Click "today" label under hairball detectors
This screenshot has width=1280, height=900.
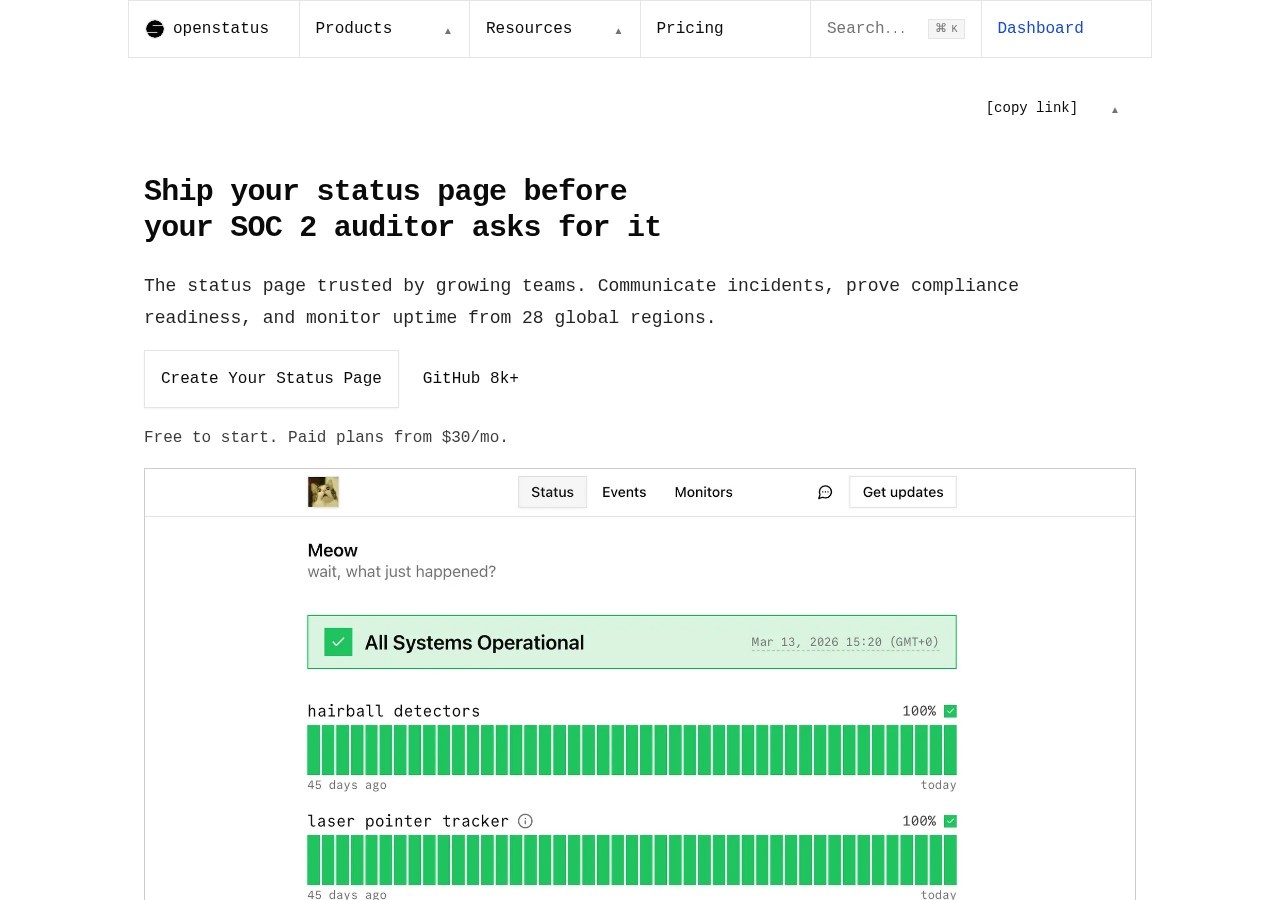pyautogui.click(x=939, y=785)
